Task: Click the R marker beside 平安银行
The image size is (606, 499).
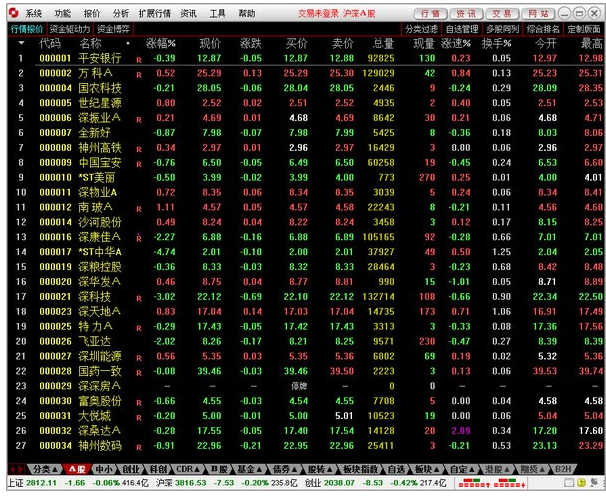Action: [x=139, y=60]
